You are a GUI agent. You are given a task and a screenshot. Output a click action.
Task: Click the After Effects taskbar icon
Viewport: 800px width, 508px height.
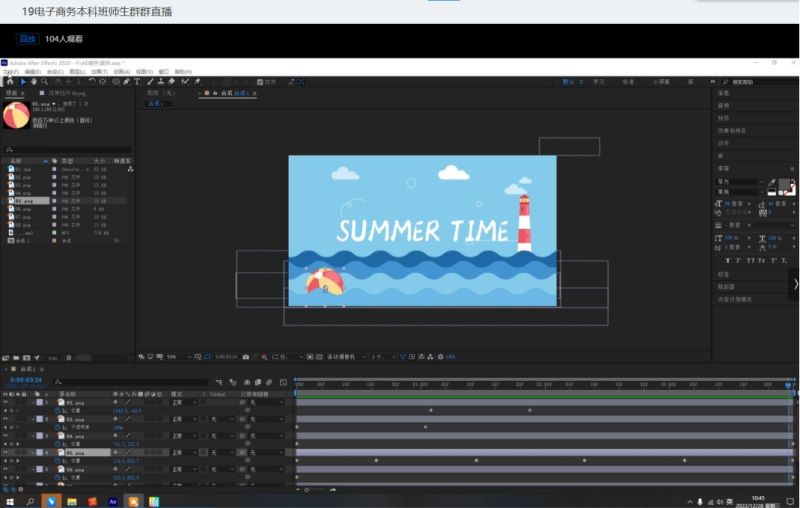(114, 500)
